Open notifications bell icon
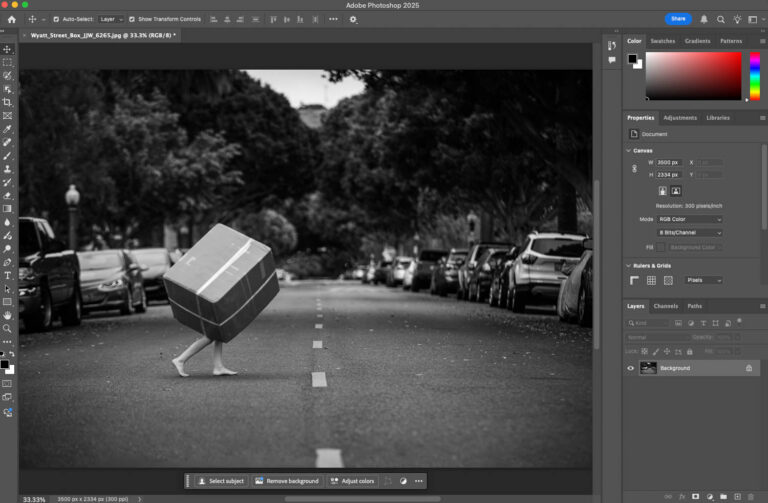Viewport: 768px width, 503px height. (x=704, y=19)
